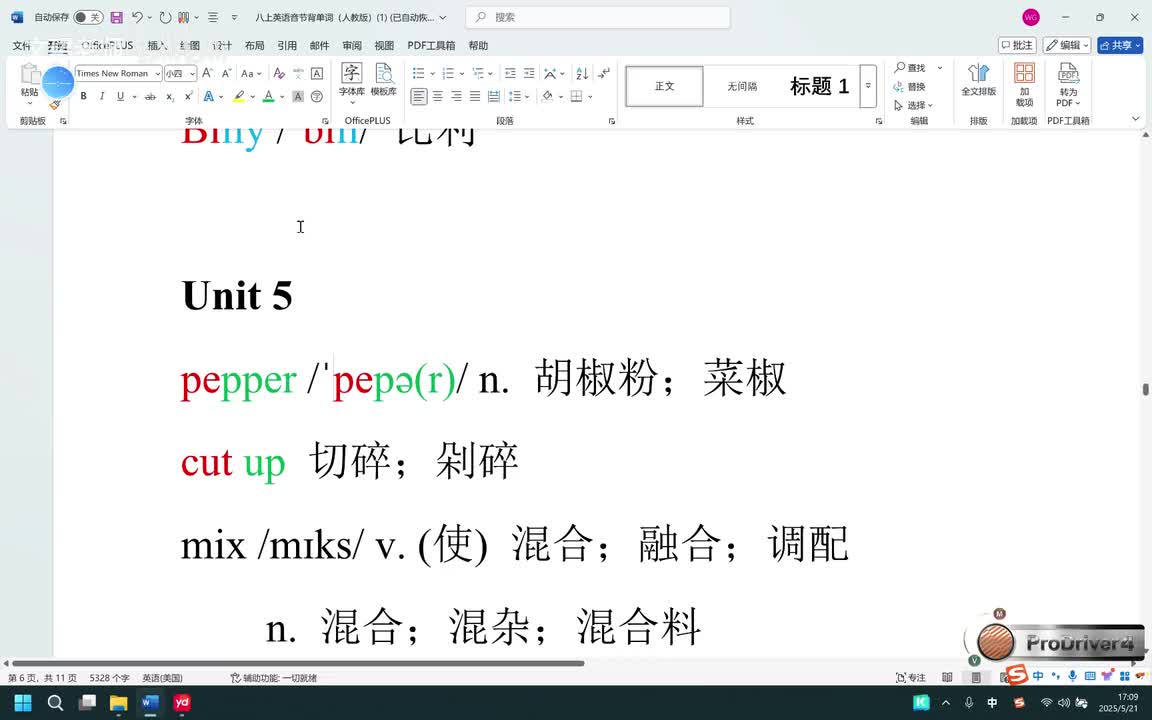Click the 转为PDF convert icon
1152x720 pixels.
click(1068, 84)
